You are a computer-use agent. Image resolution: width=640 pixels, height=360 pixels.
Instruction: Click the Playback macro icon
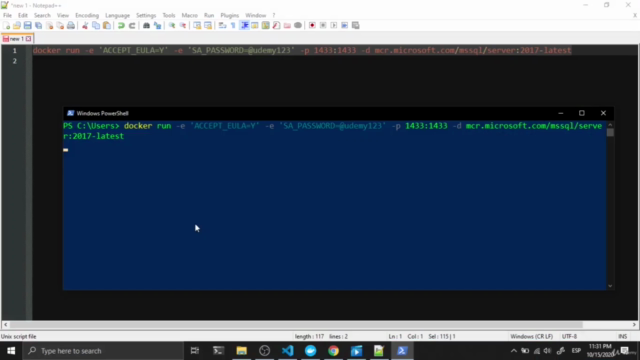[x=334, y=25]
